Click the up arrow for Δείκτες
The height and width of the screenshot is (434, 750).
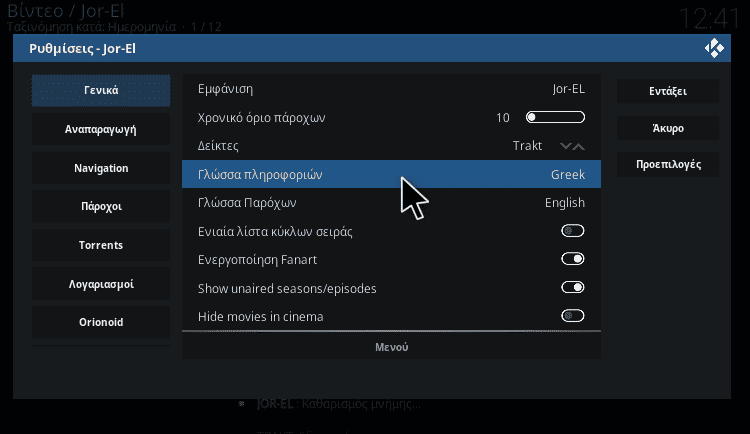(x=579, y=146)
